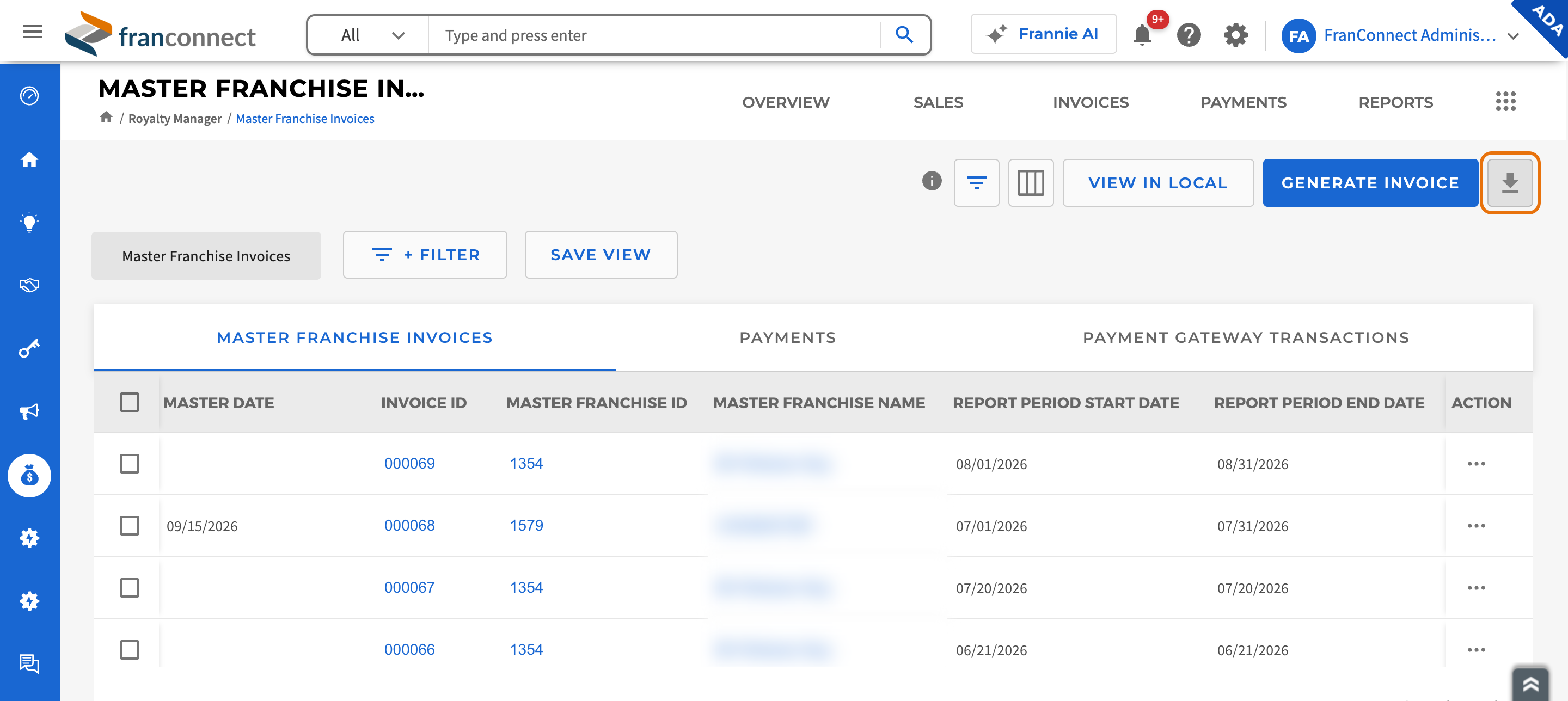Open the Overview top menu
Screen dimensions: 1568x701
785,102
